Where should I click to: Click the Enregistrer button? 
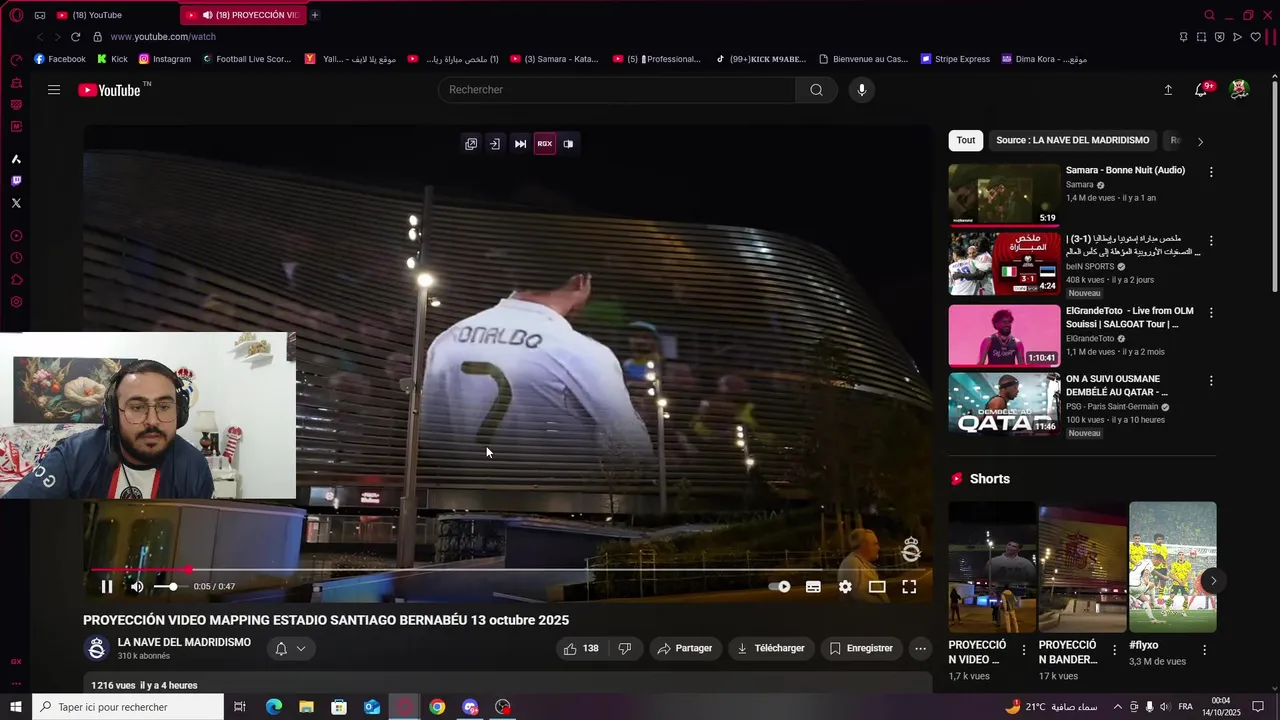(x=861, y=649)
